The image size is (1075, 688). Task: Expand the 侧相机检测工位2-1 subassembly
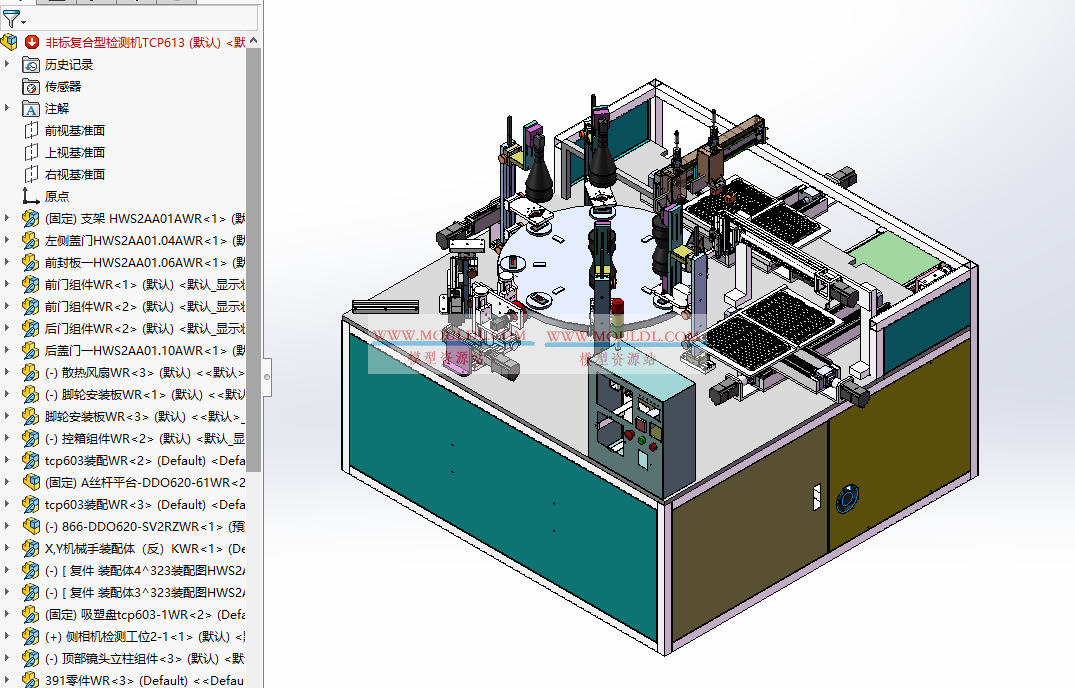point(8,637)
